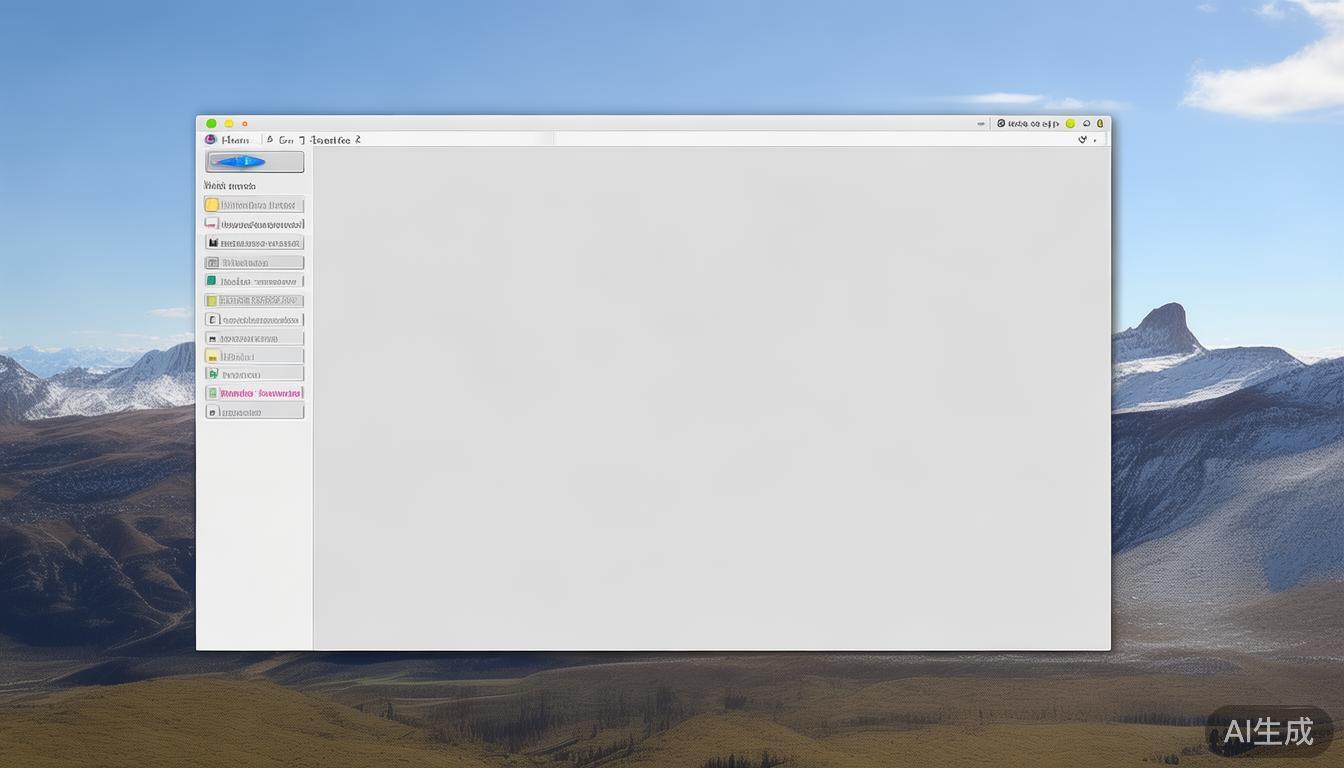Select the highlighted yellow-green sidebar row
Viewport: 1344px width, 768px height.
point(255,300)
